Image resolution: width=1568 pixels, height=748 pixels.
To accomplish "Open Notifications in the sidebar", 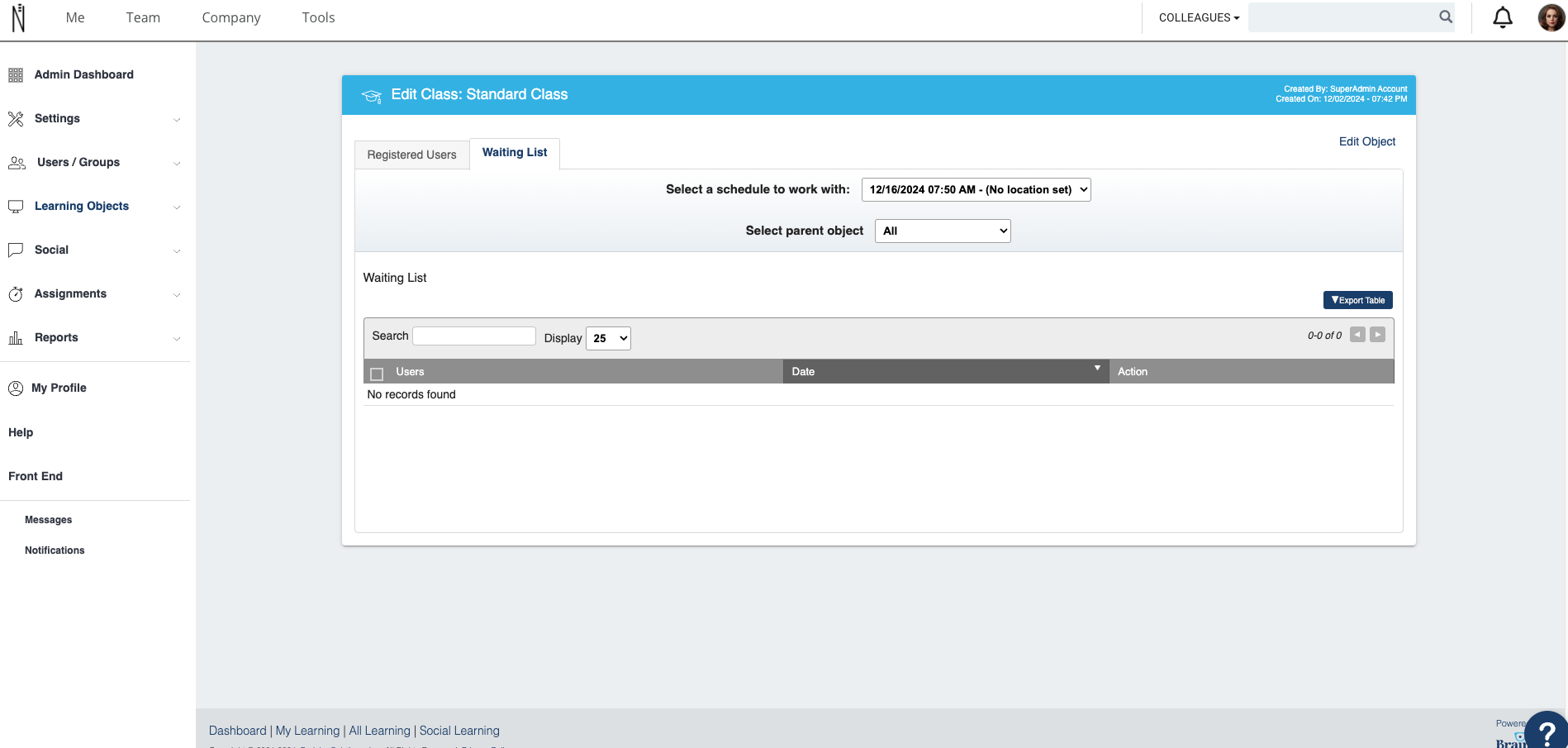I will 55,550.
